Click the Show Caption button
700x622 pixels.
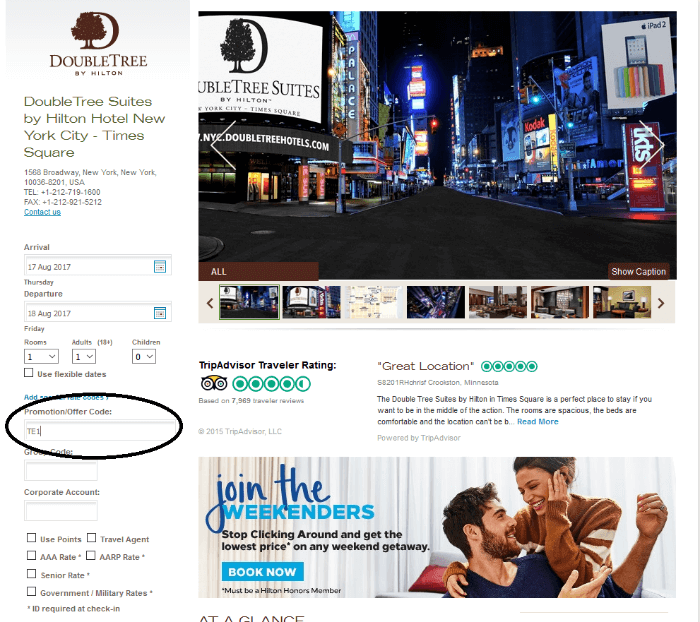pyautogui.click(x=638, y=271)
